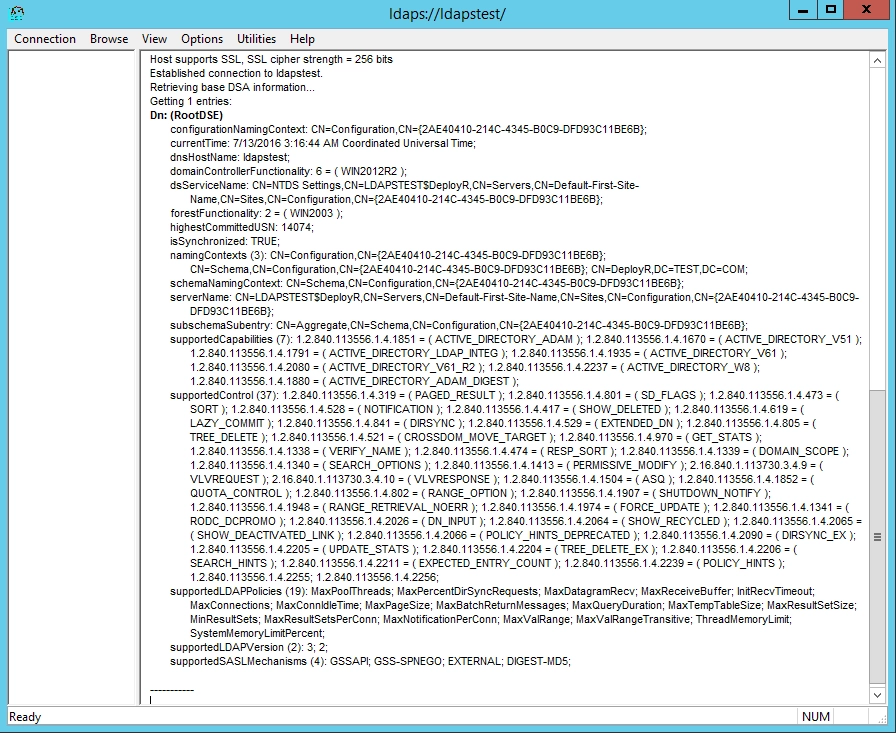Click the scroll down arrow of output pane
Screen dimensions: 896x733
pos(877,695)
